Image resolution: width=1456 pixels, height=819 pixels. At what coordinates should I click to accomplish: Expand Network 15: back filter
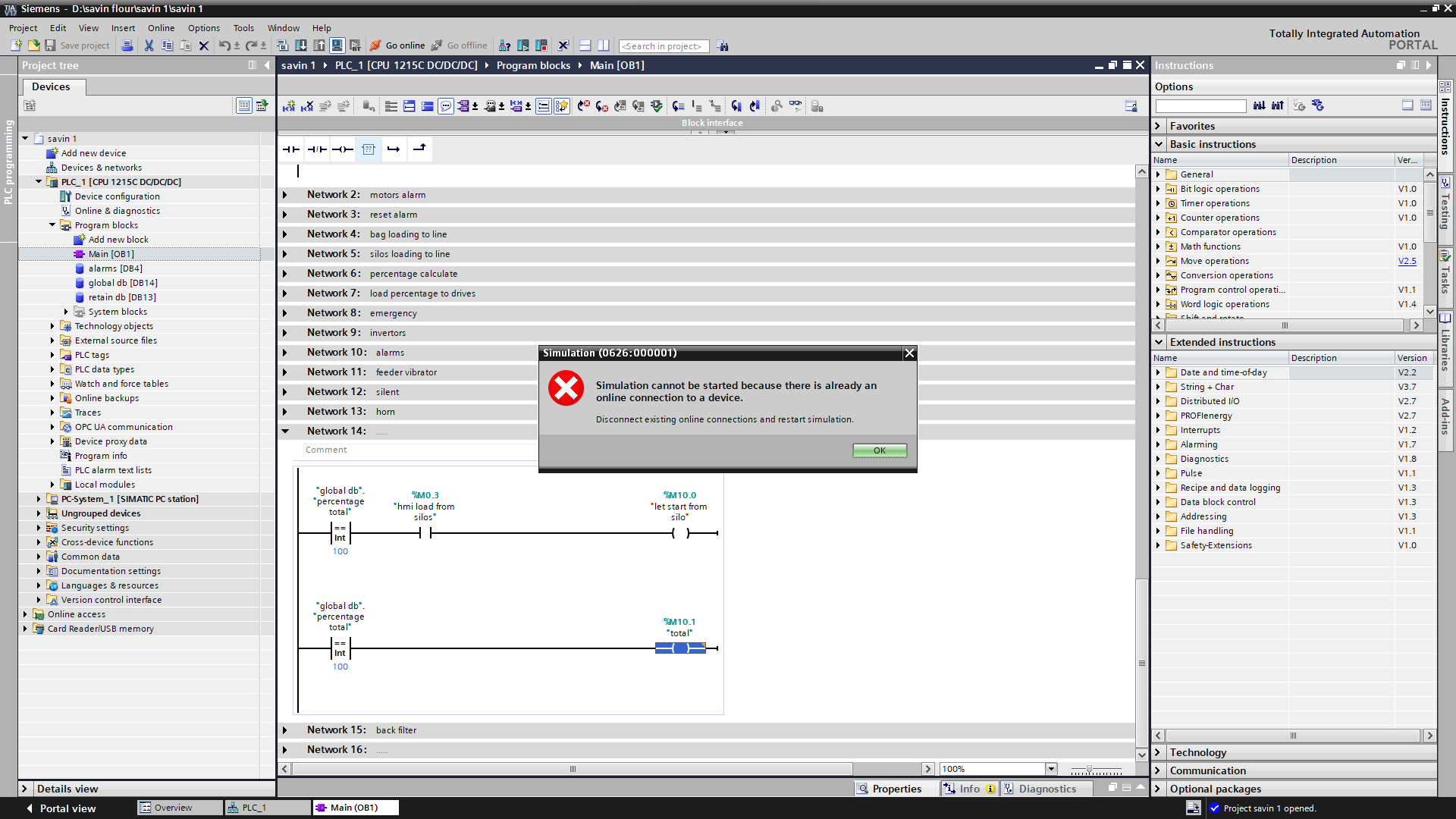pos(285,730)
